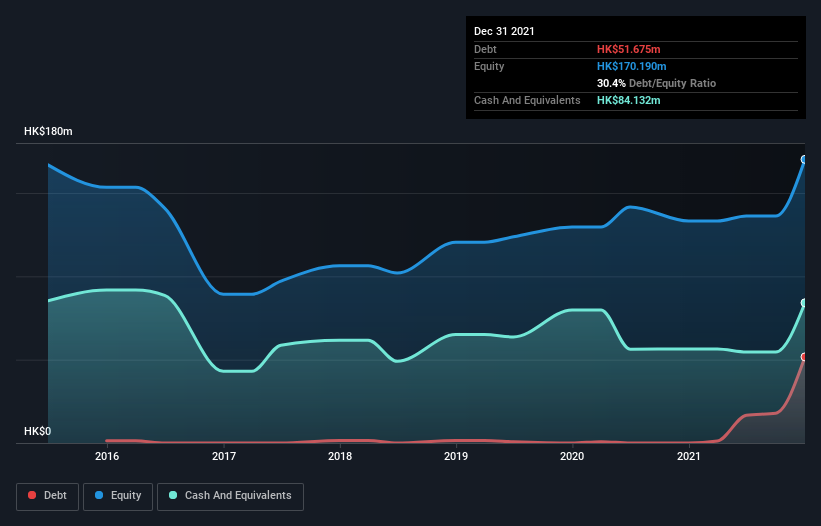The width and height of the screenshot is (821, 526).
Task: Click the teal Cash endpoint marker
Action: [x=804, y=303]
